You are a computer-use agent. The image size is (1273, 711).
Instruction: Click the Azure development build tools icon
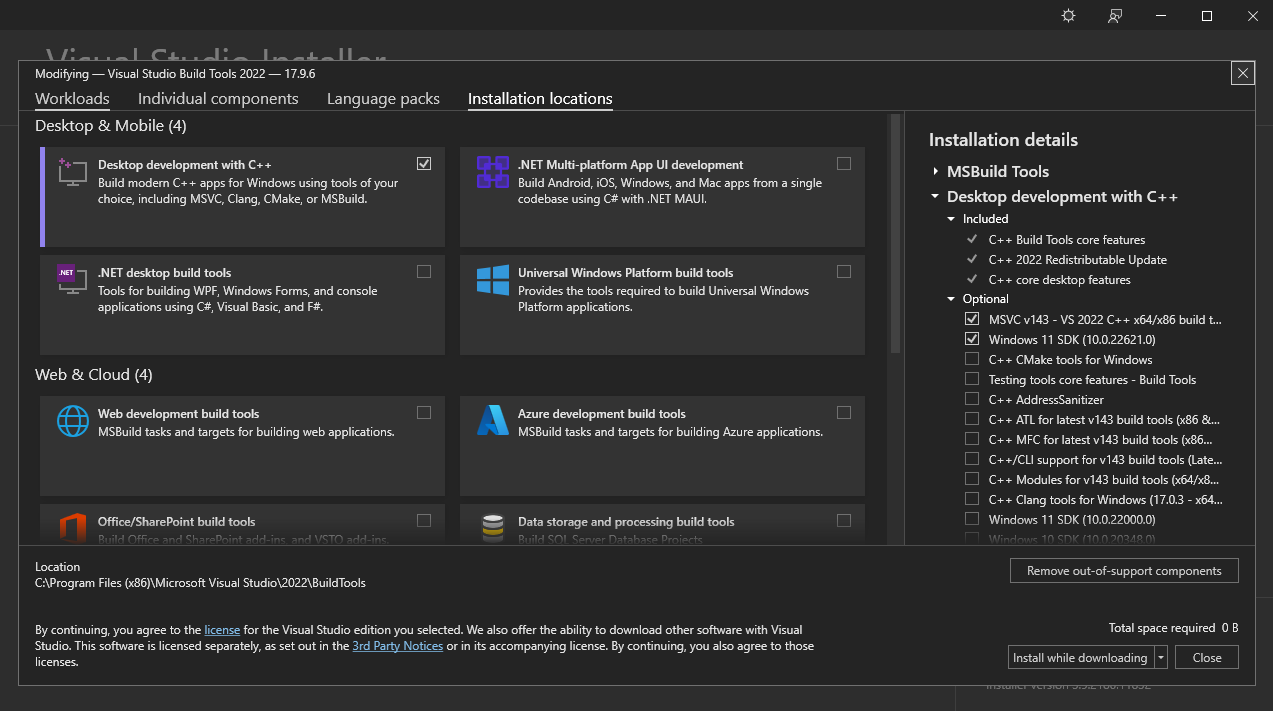[493, 421]
